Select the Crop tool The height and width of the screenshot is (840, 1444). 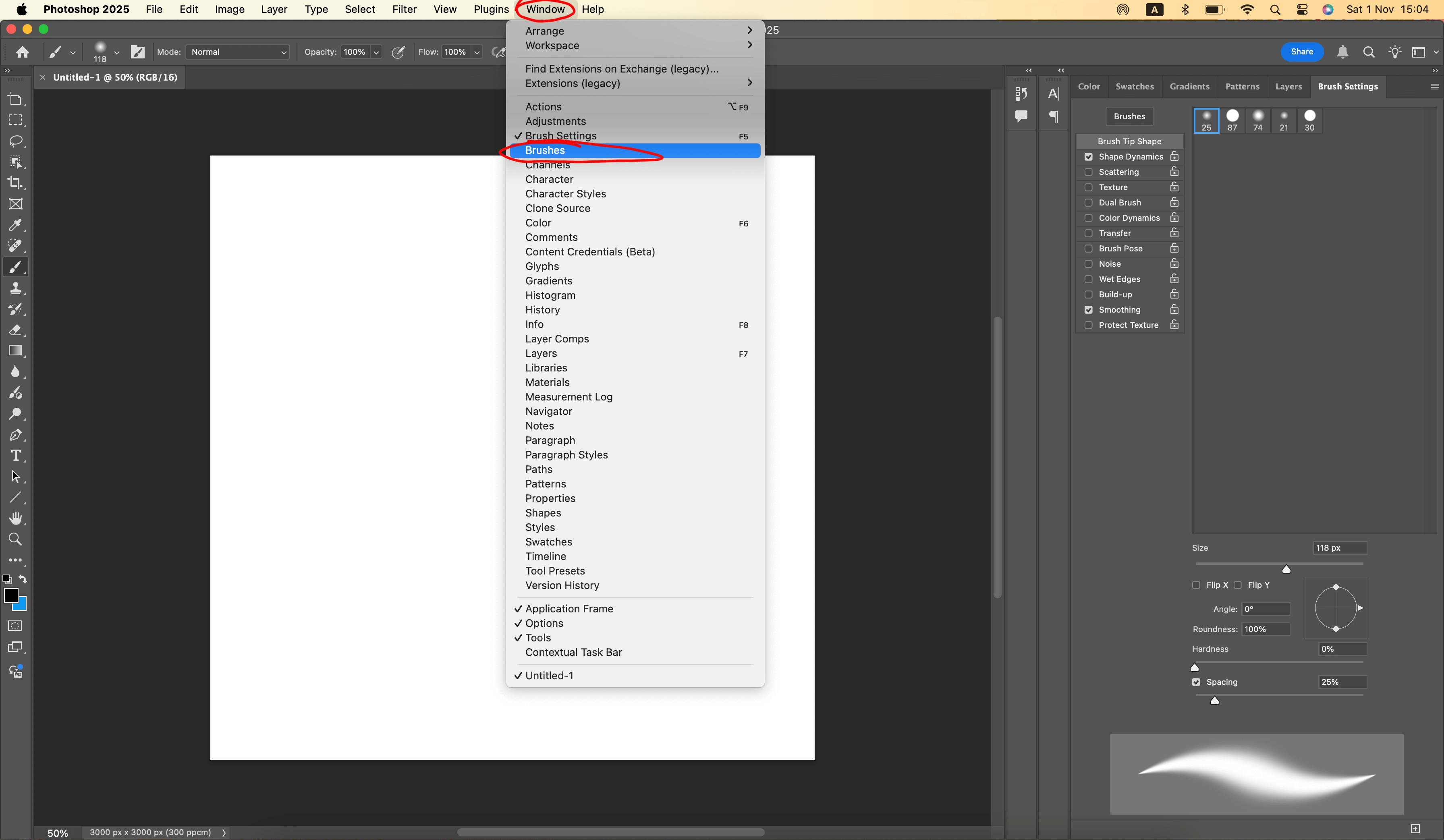(15, 183)
